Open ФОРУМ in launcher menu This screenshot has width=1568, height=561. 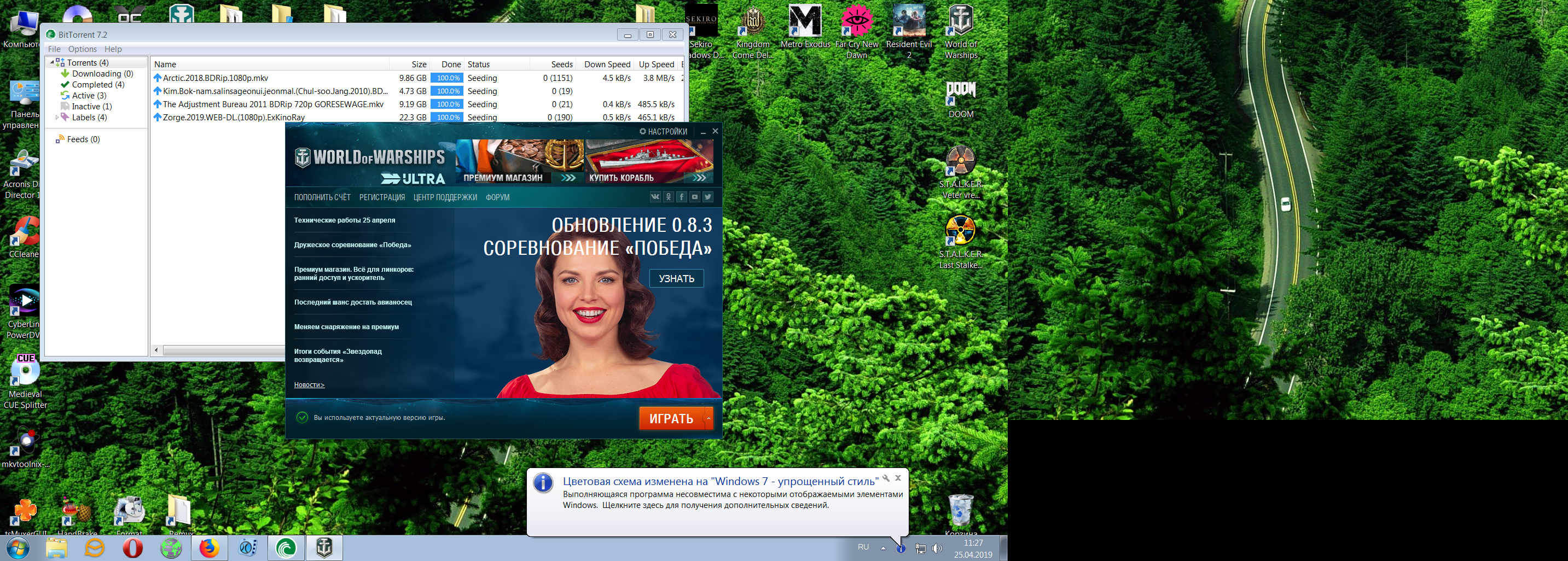[x=497, y=197]
